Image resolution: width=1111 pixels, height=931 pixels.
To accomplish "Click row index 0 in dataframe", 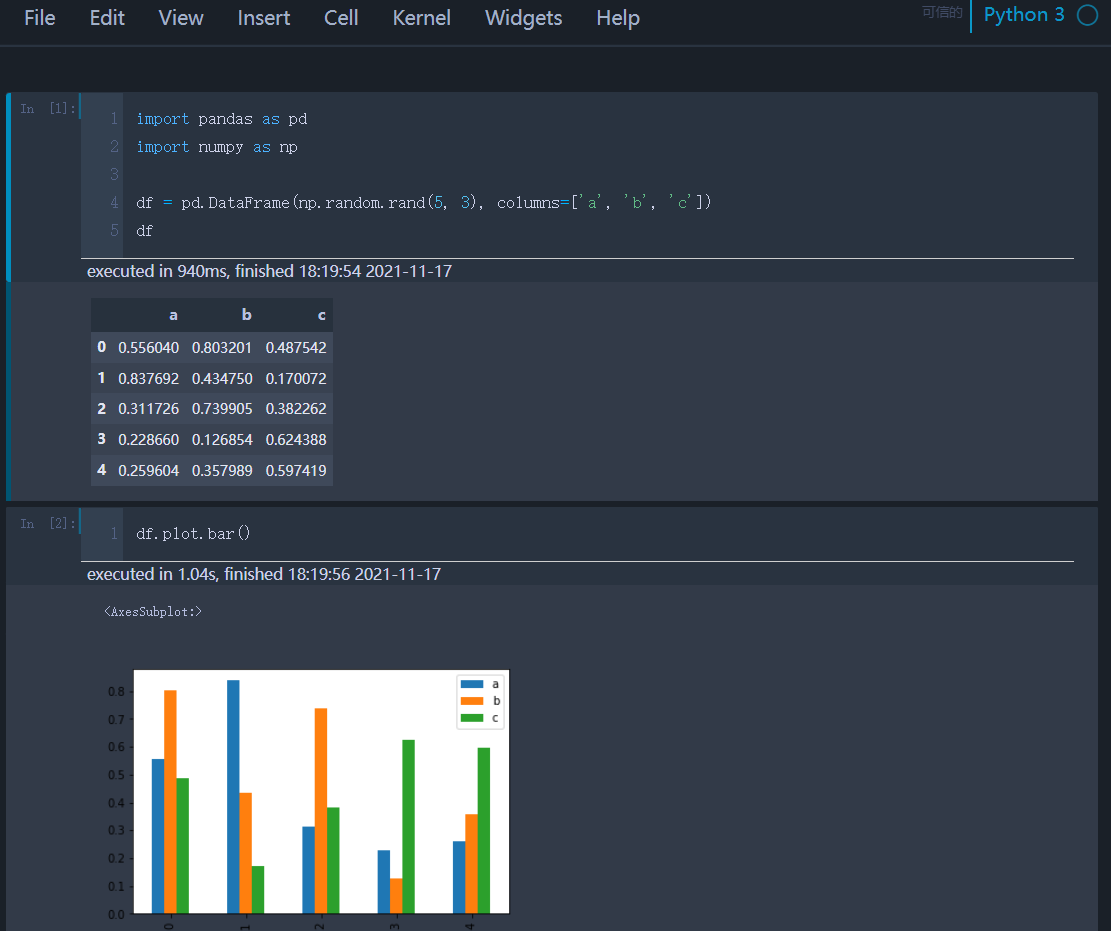I will coord(101,347).
